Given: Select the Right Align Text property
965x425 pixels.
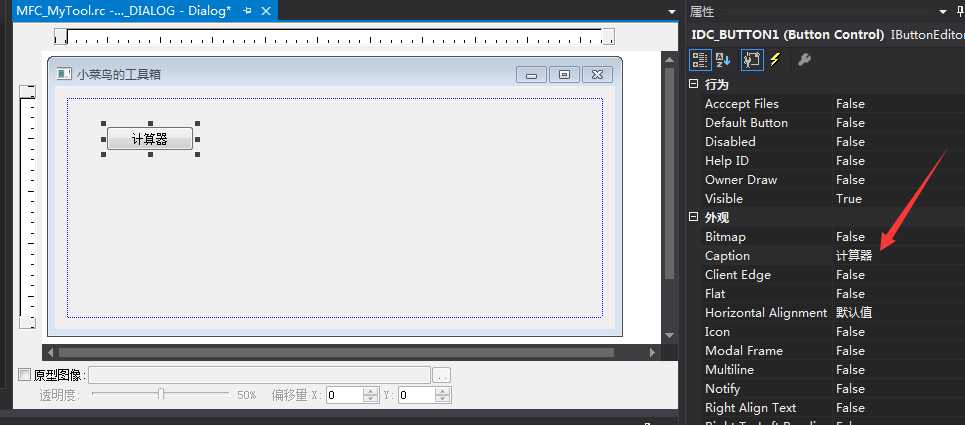Looking at the screenshot, I should pyautogui.click(x=826, y=408).
